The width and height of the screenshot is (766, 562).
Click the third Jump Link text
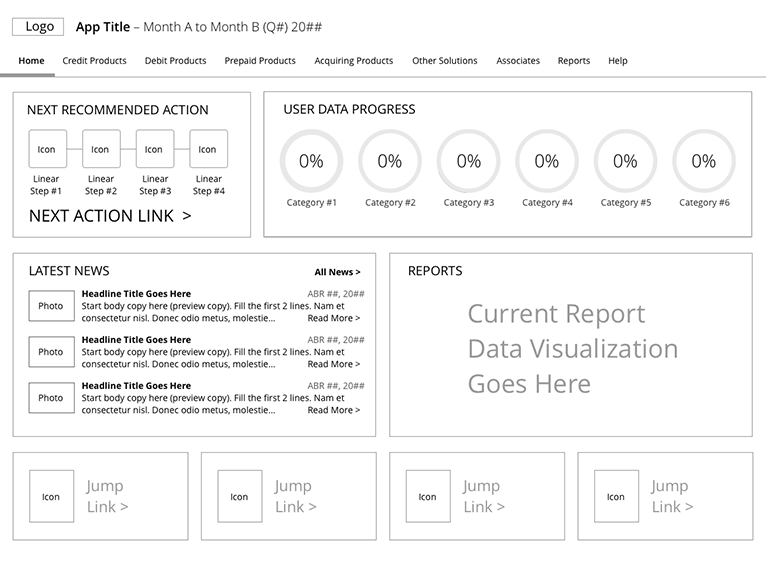pyautogui.click(x=483, y=496)
